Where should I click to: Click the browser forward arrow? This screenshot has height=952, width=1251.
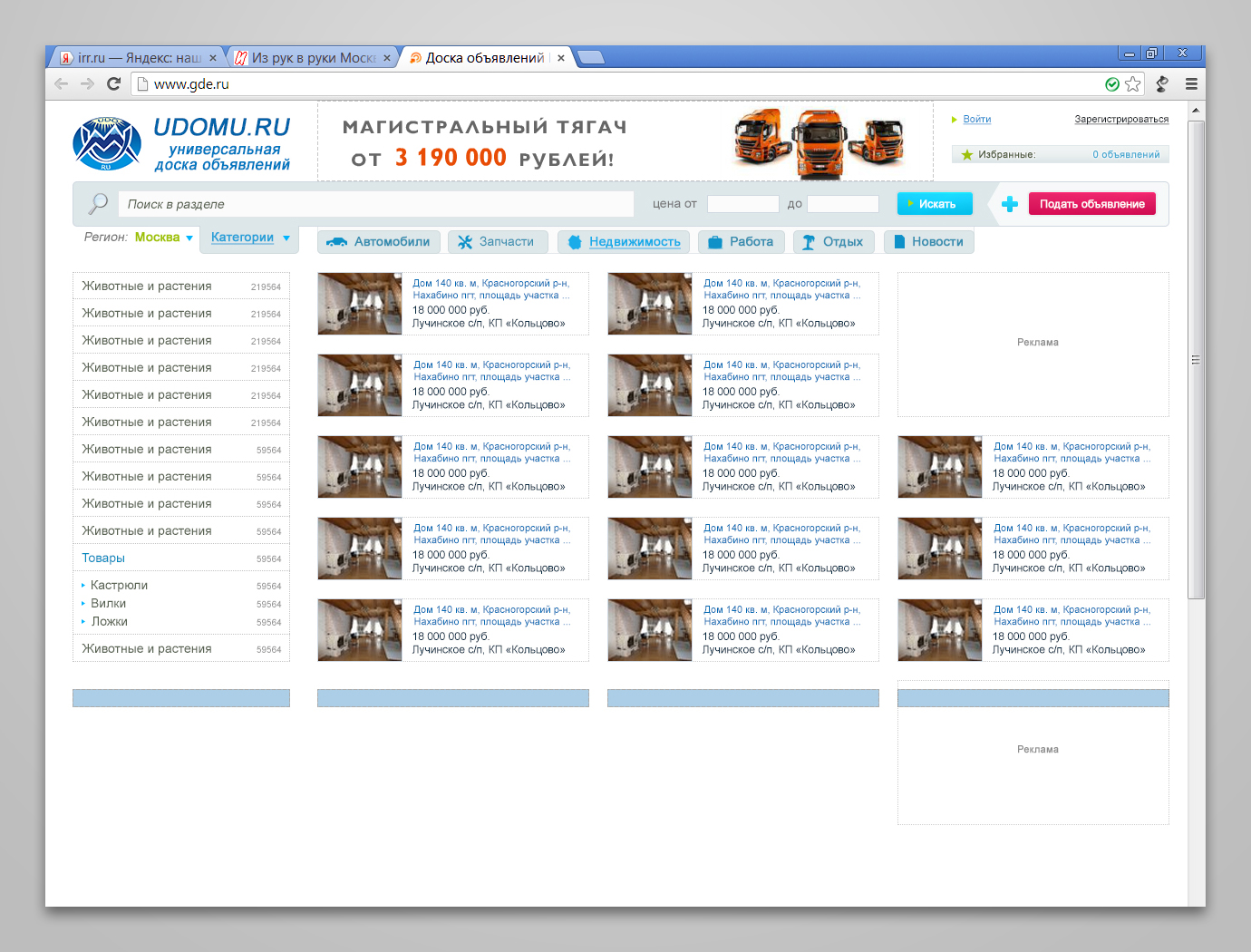[87, 83]
